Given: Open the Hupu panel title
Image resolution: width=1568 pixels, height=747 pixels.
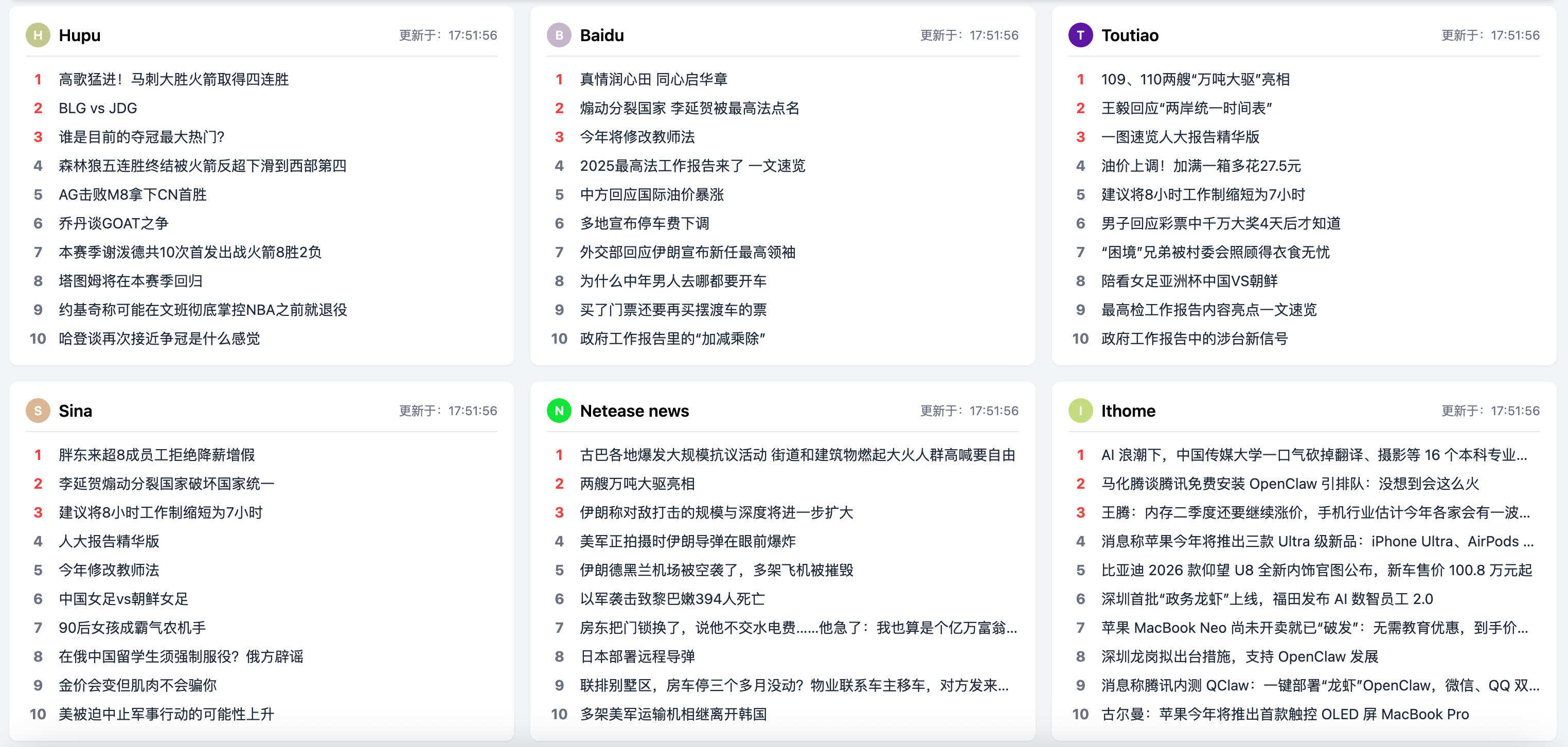Looking at the screenshot, I should pos(79,35).
